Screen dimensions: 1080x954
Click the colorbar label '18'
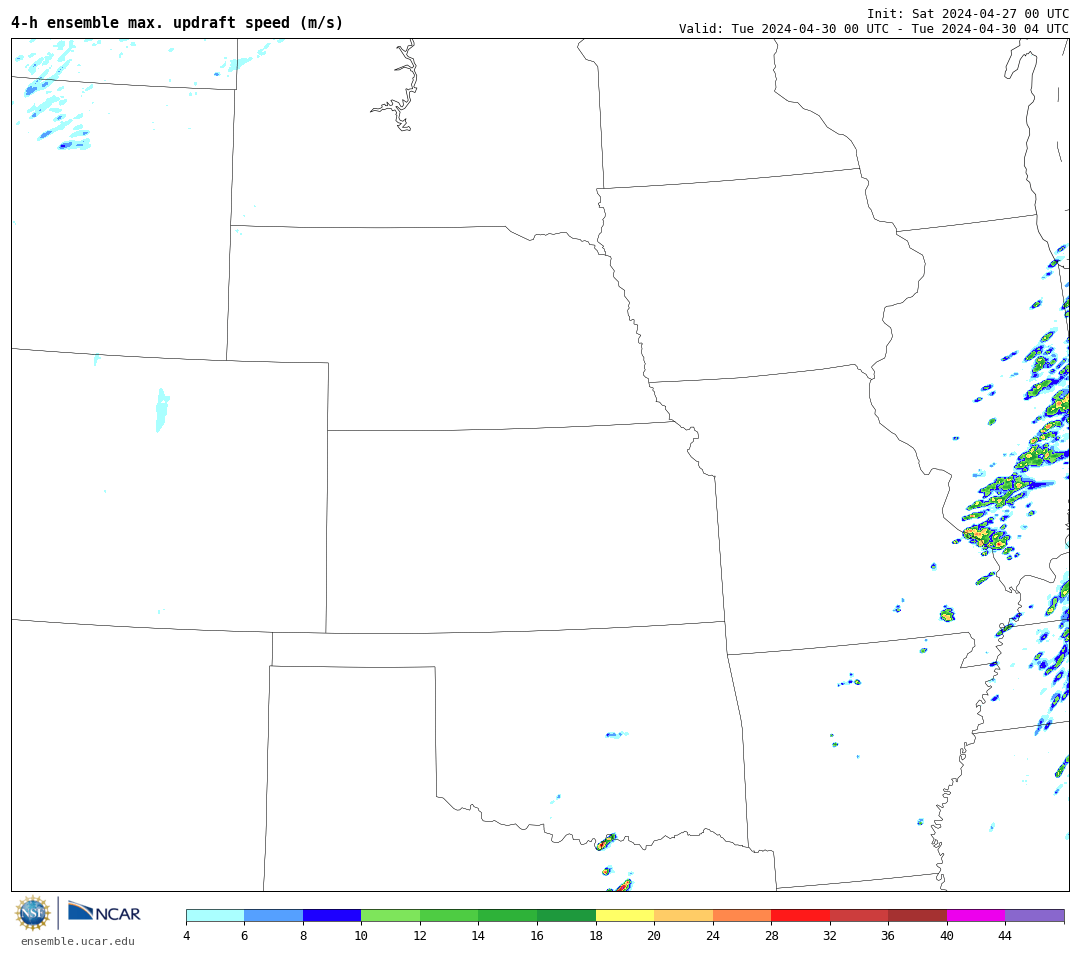point(596,935)
